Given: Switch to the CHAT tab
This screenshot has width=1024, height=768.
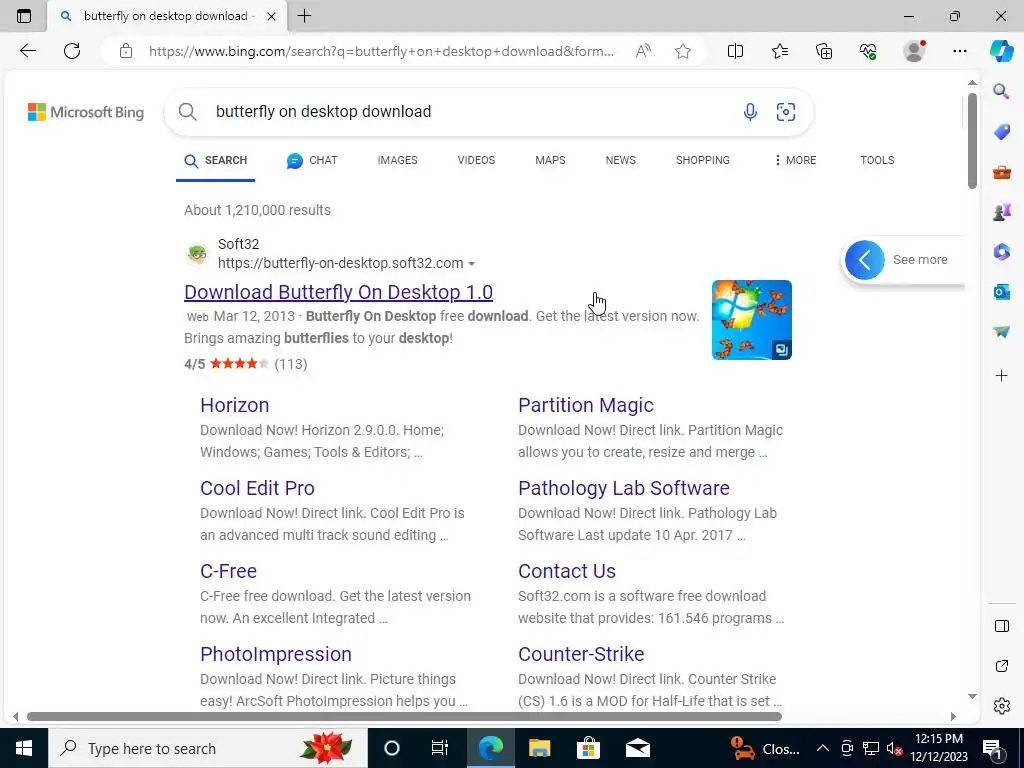Looking at the screenshot, I should [x=312, y=160].
